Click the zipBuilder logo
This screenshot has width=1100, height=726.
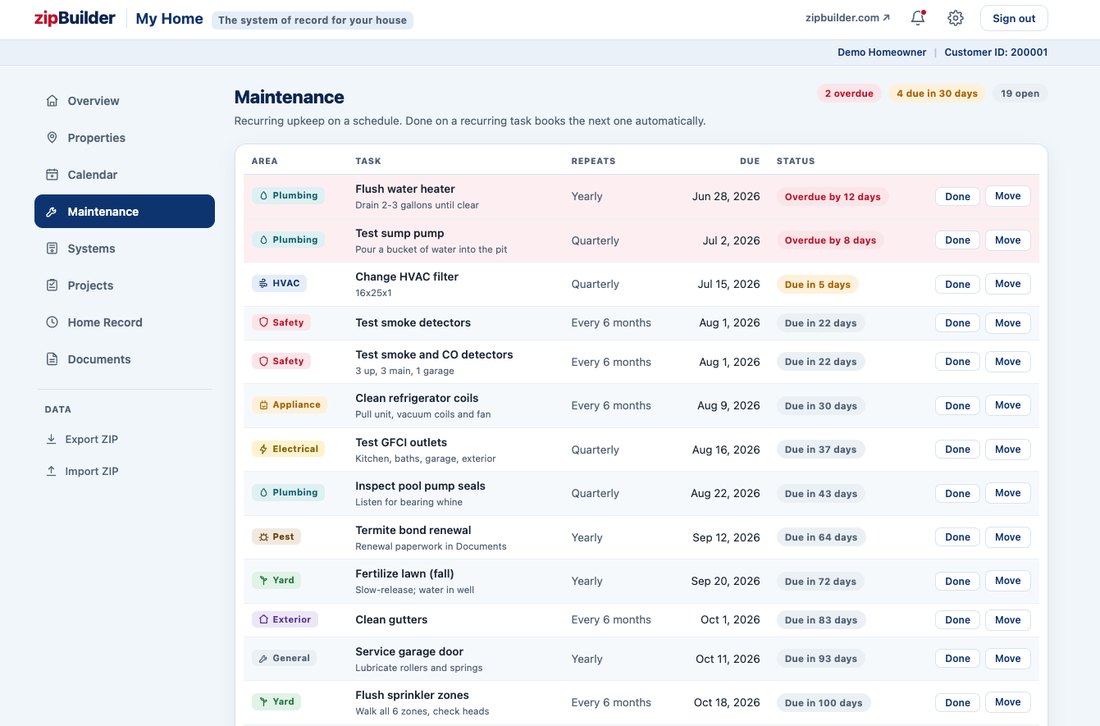[x=74, y=18]
